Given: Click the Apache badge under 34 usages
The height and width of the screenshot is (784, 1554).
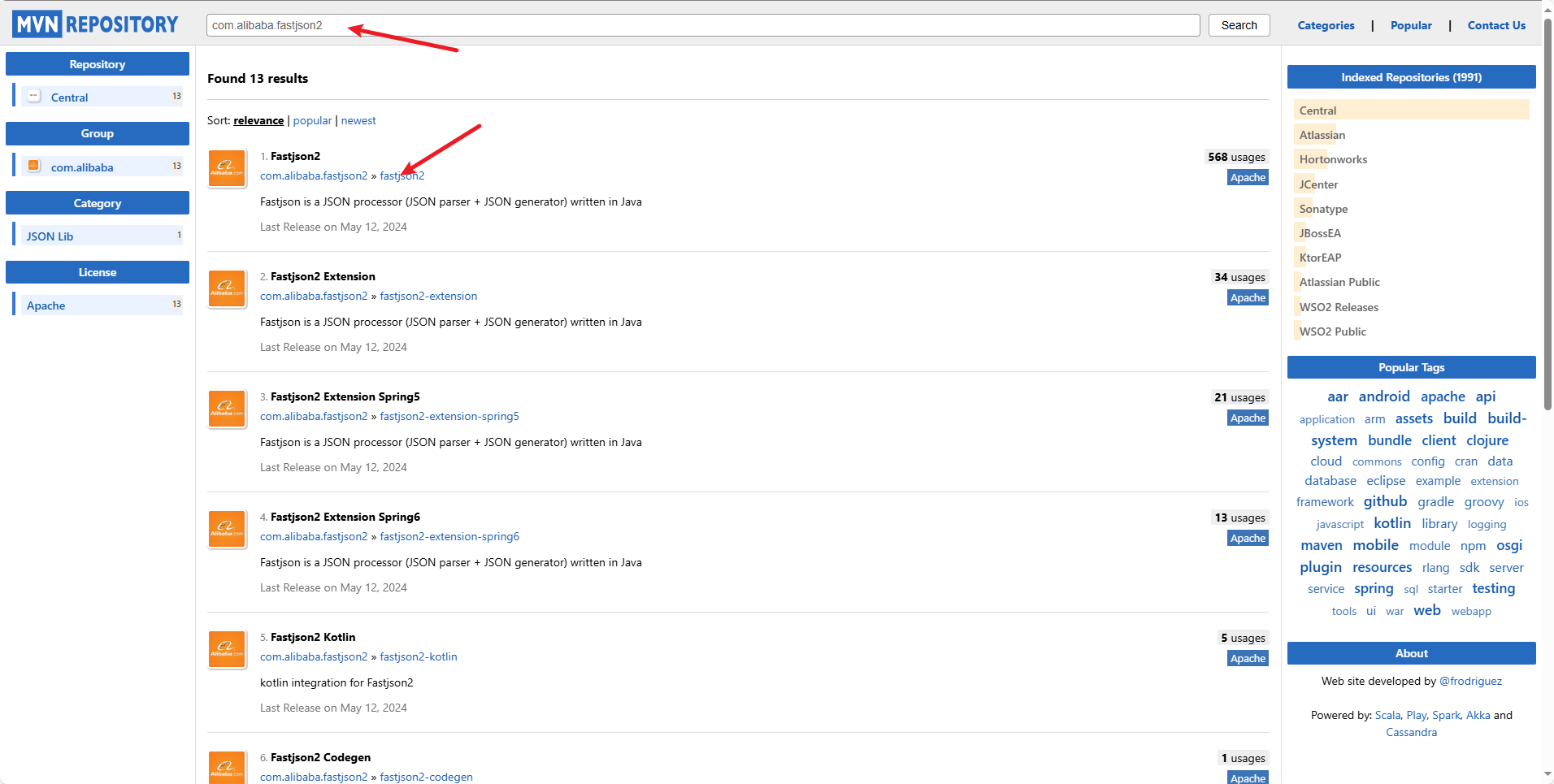Looking at the screenshot, I should point(1248,297).
